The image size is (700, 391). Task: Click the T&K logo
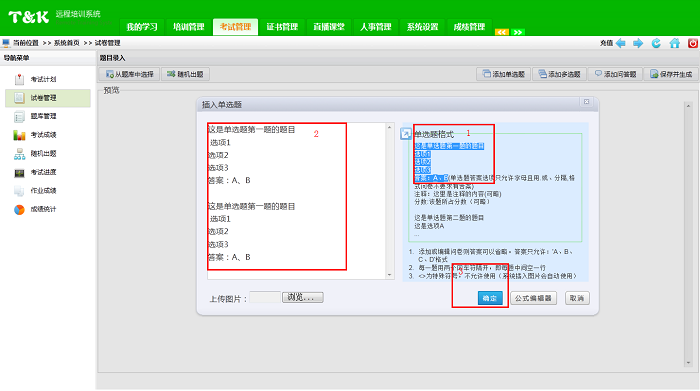(x=28, y=17)
